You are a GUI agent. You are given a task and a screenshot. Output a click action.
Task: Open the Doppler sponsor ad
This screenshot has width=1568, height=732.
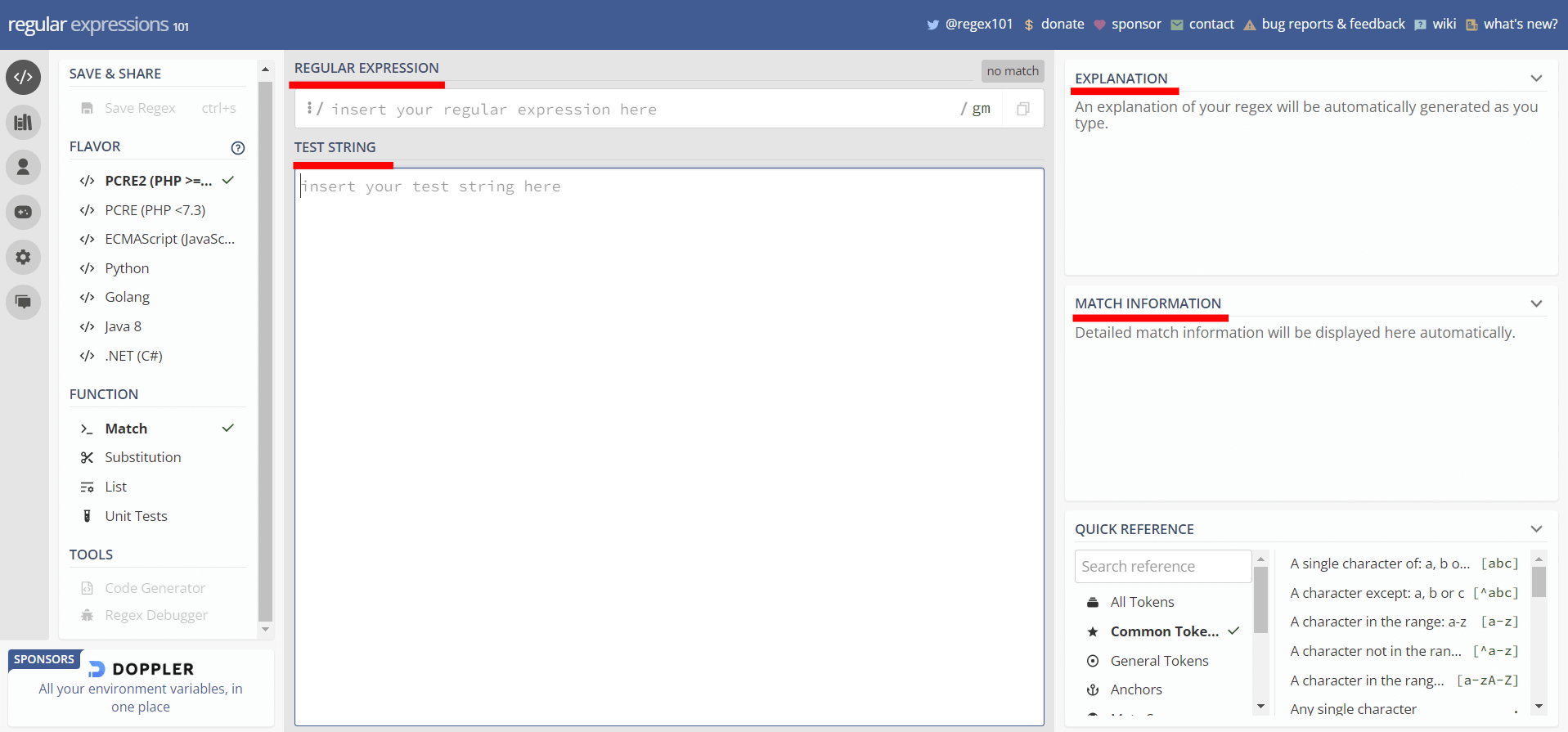click(x=141, y=687)
